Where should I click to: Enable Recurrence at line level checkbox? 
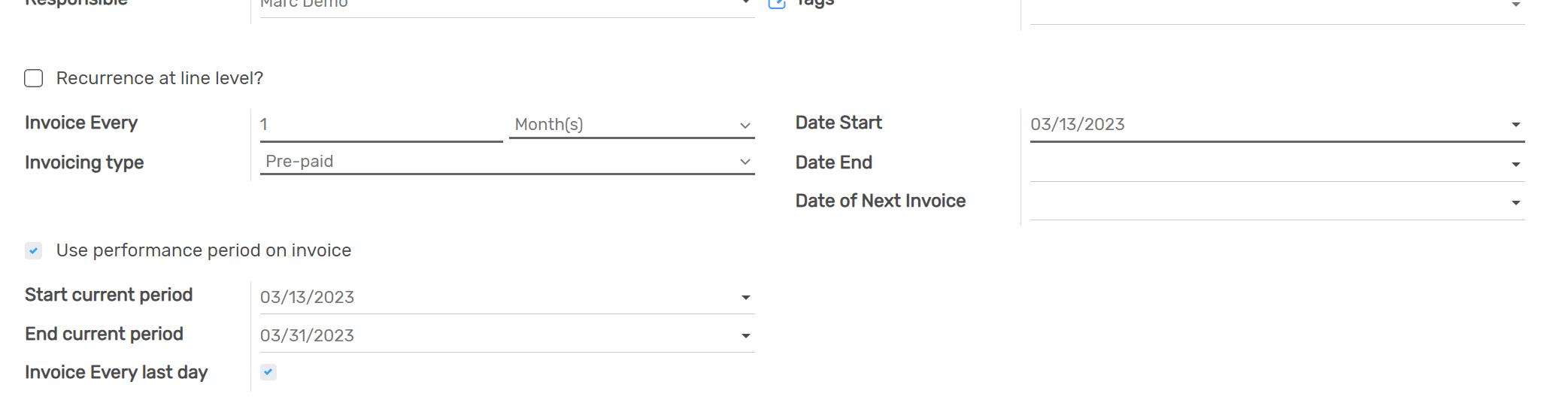click(34, 78)
